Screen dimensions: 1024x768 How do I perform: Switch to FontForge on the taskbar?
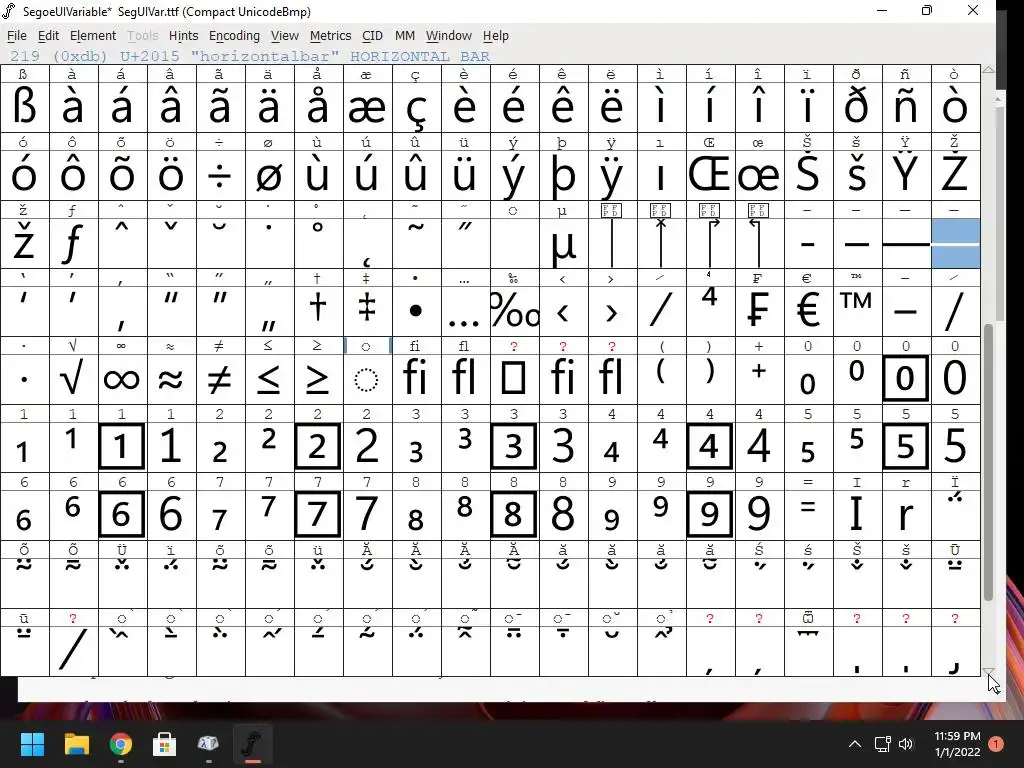click(252, 744)
